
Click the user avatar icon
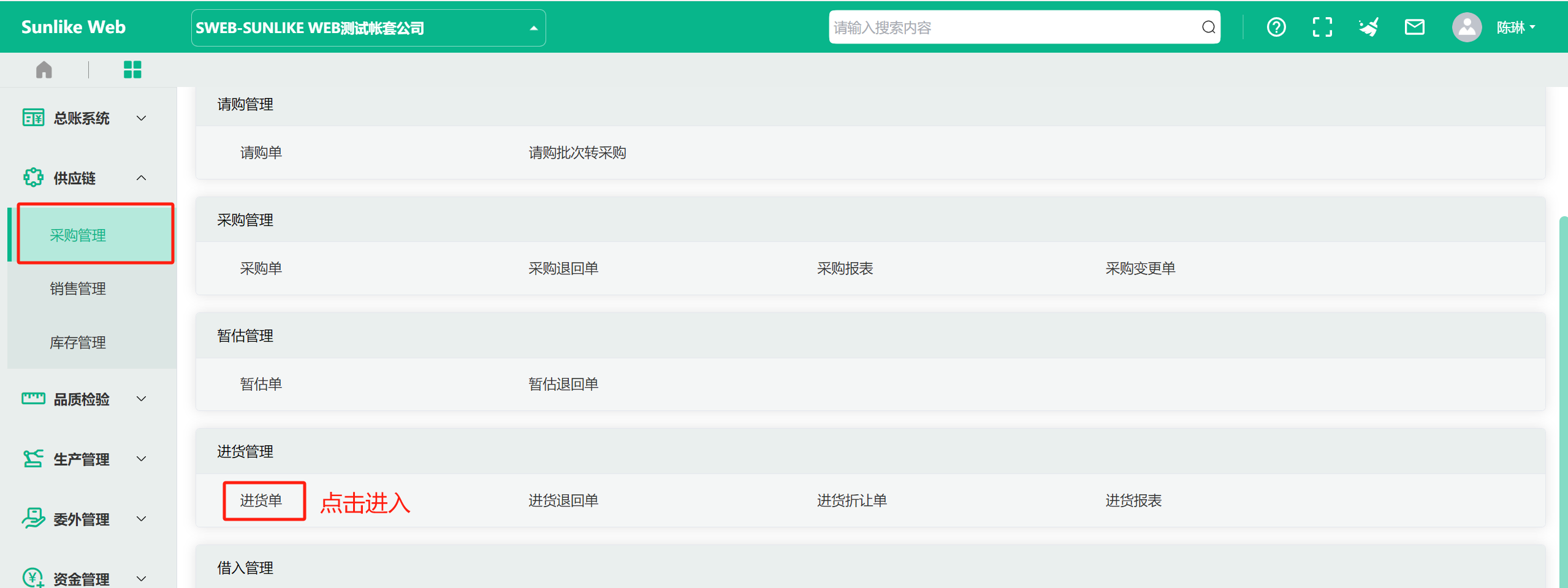tap(1466, 28)
